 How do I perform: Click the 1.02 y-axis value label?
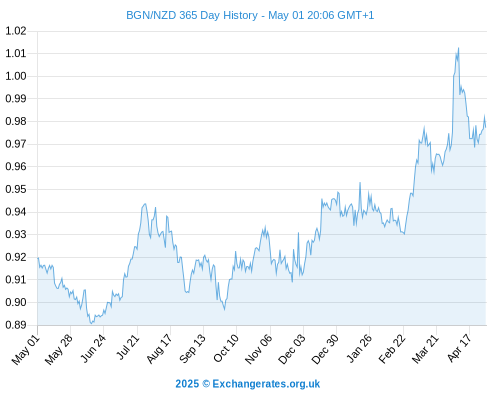click(16, 31)
